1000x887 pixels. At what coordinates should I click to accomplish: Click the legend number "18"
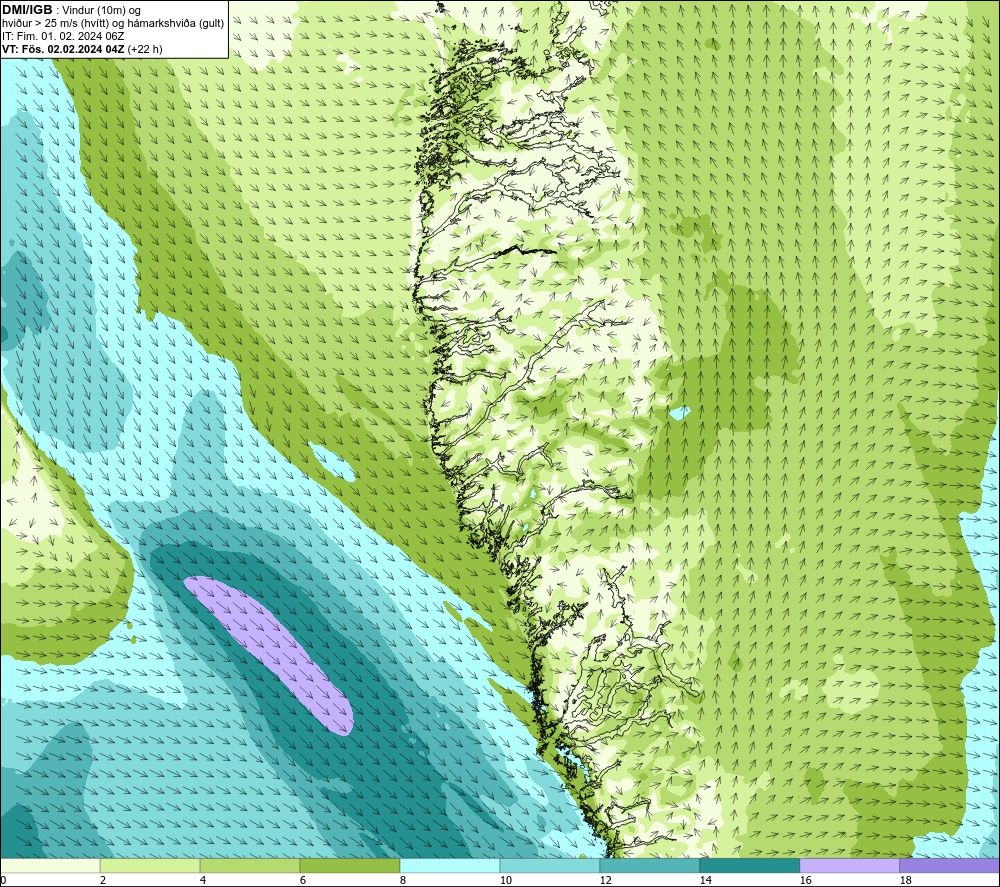click(x=905, y=880)
